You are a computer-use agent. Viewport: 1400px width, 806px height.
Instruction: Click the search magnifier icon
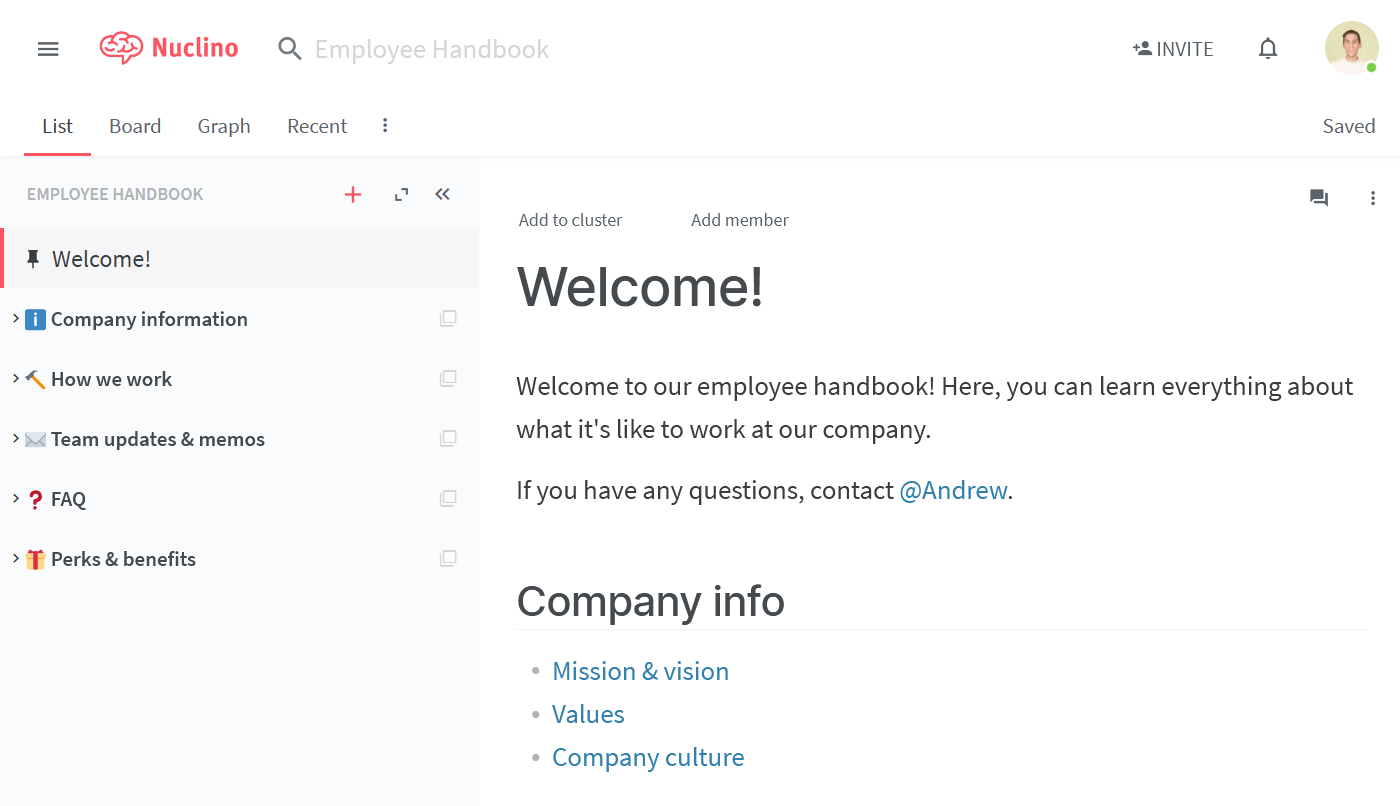[x=290, y=49]
